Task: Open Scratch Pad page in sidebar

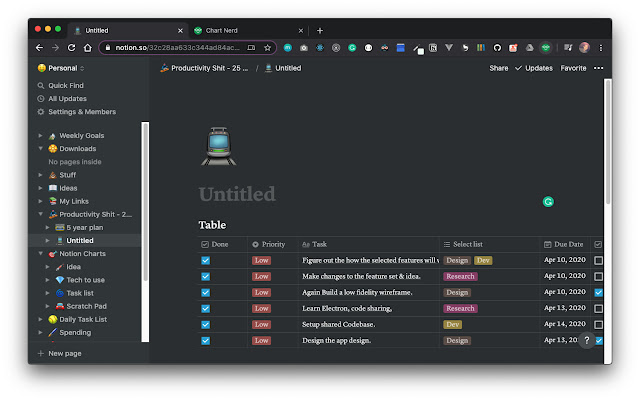Action: pos(86,306)
